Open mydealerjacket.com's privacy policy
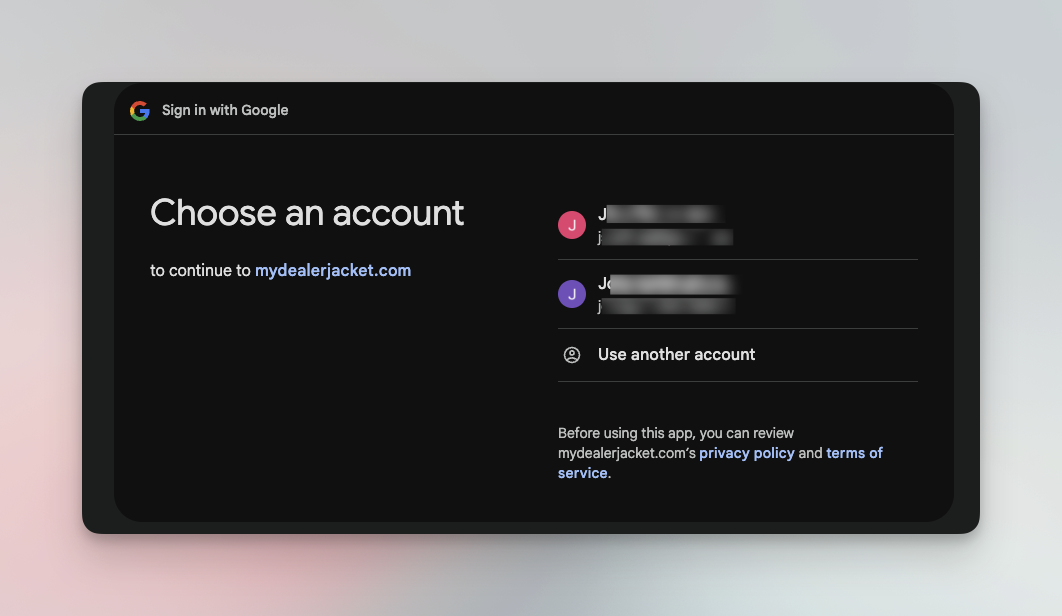The height and width of the screenshot is (616, 1062). [747, 452]
